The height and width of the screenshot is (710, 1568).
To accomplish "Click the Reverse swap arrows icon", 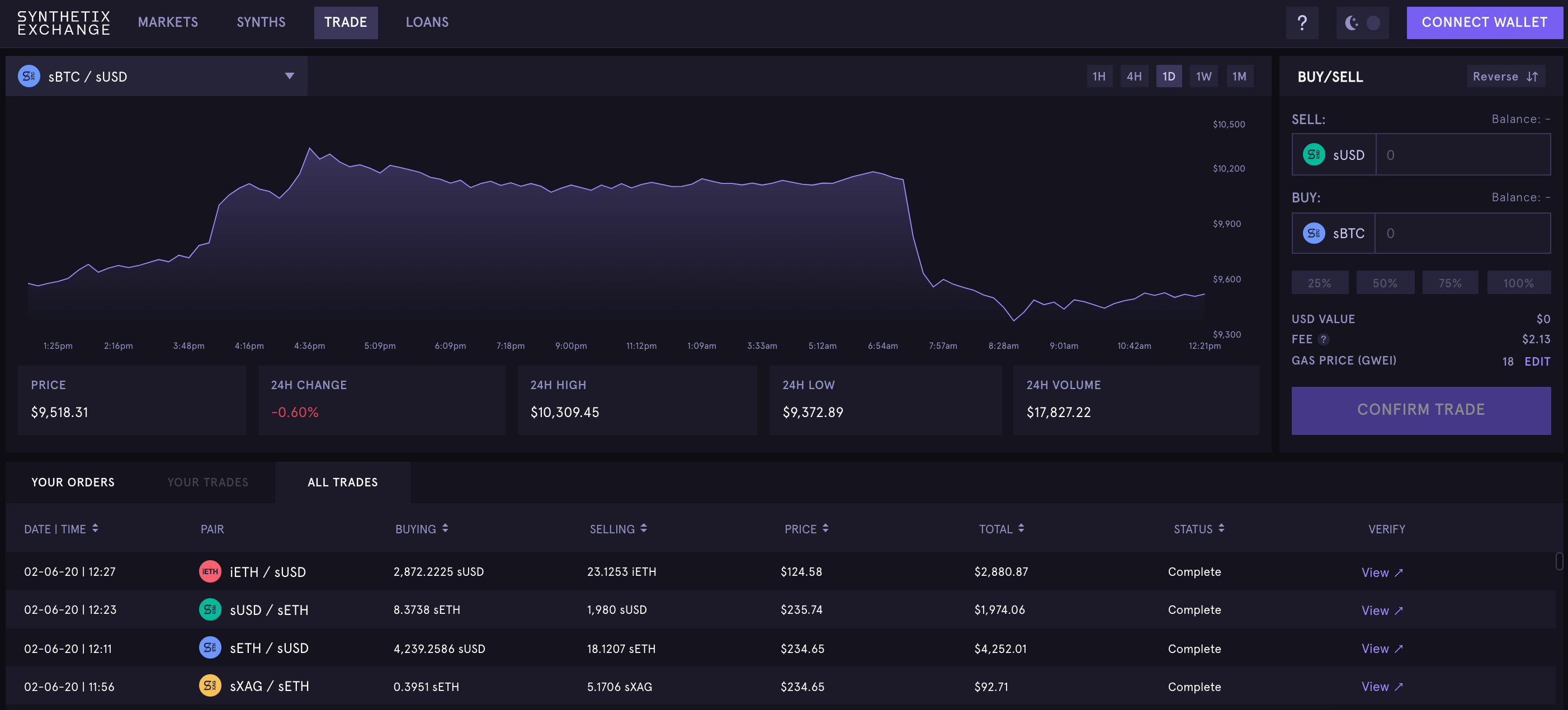I will click(x=1532, y=77).
